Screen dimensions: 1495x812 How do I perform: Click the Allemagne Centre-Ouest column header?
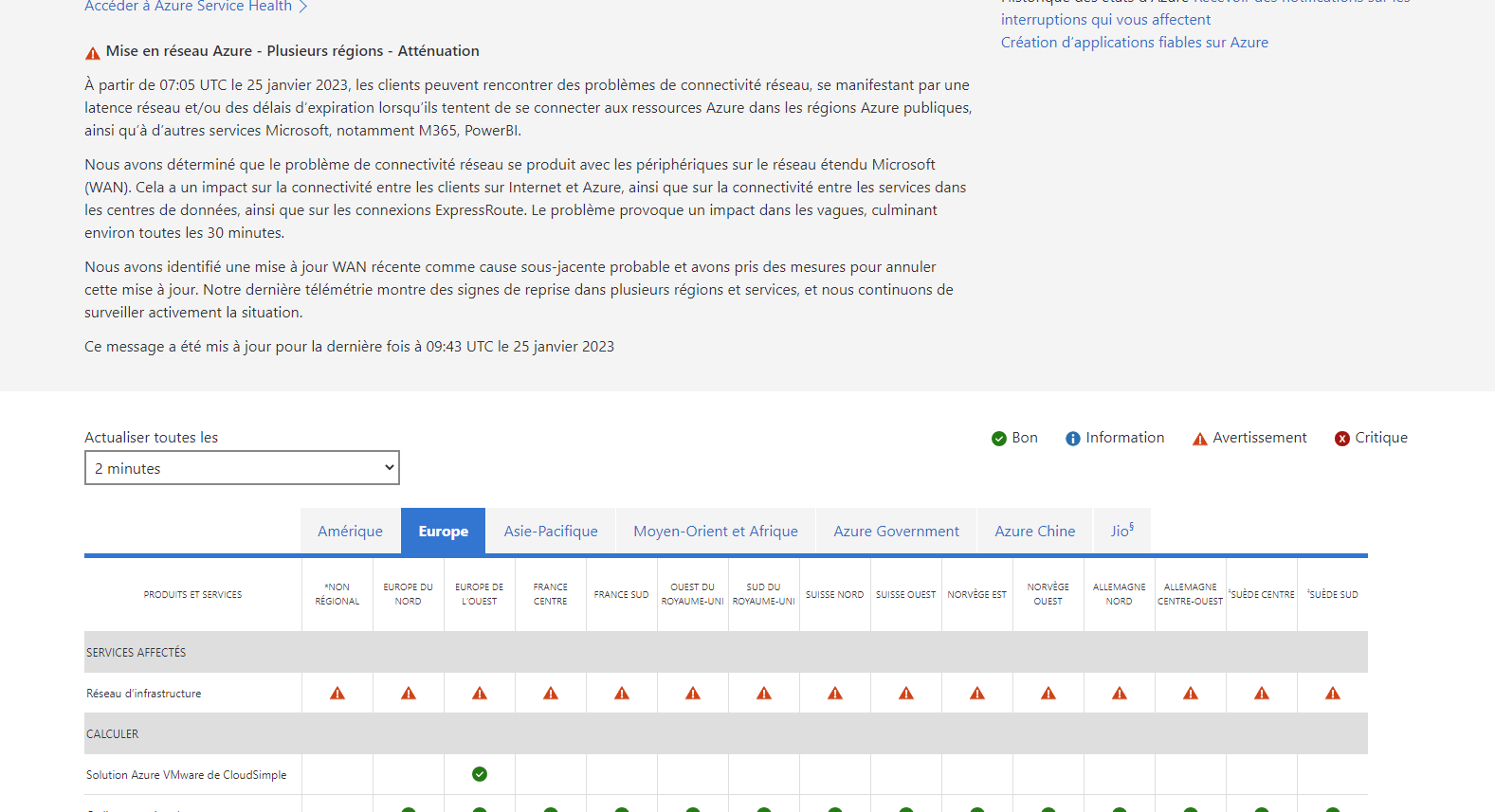pyautogui.click(x=1191, y=594)
